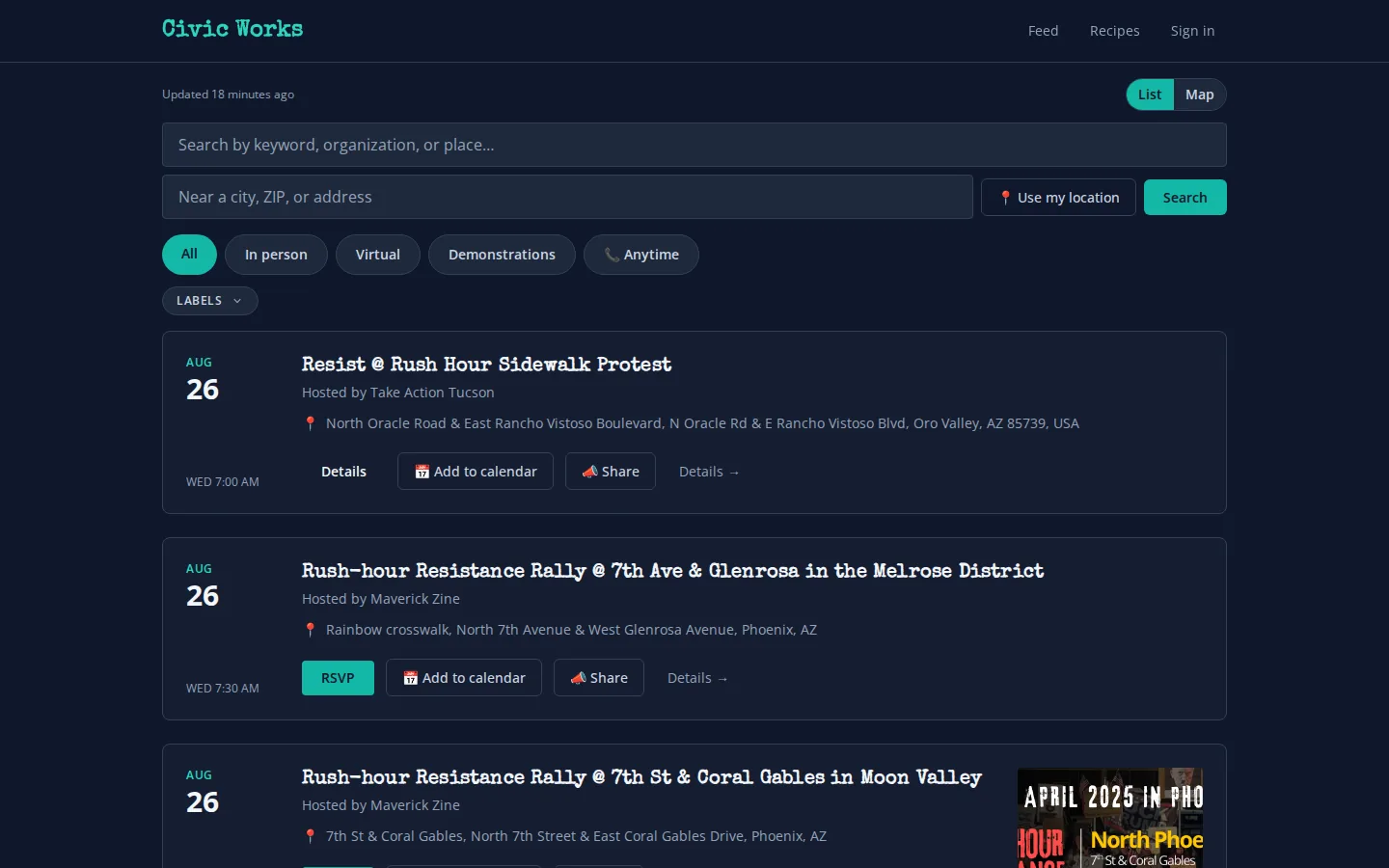The width and height of the screenshot is (1389, 868).
Task: Open Resist @ Rush Hour Sidewalk Protest title
Action: pyautogui.click(x=486, y=365)
